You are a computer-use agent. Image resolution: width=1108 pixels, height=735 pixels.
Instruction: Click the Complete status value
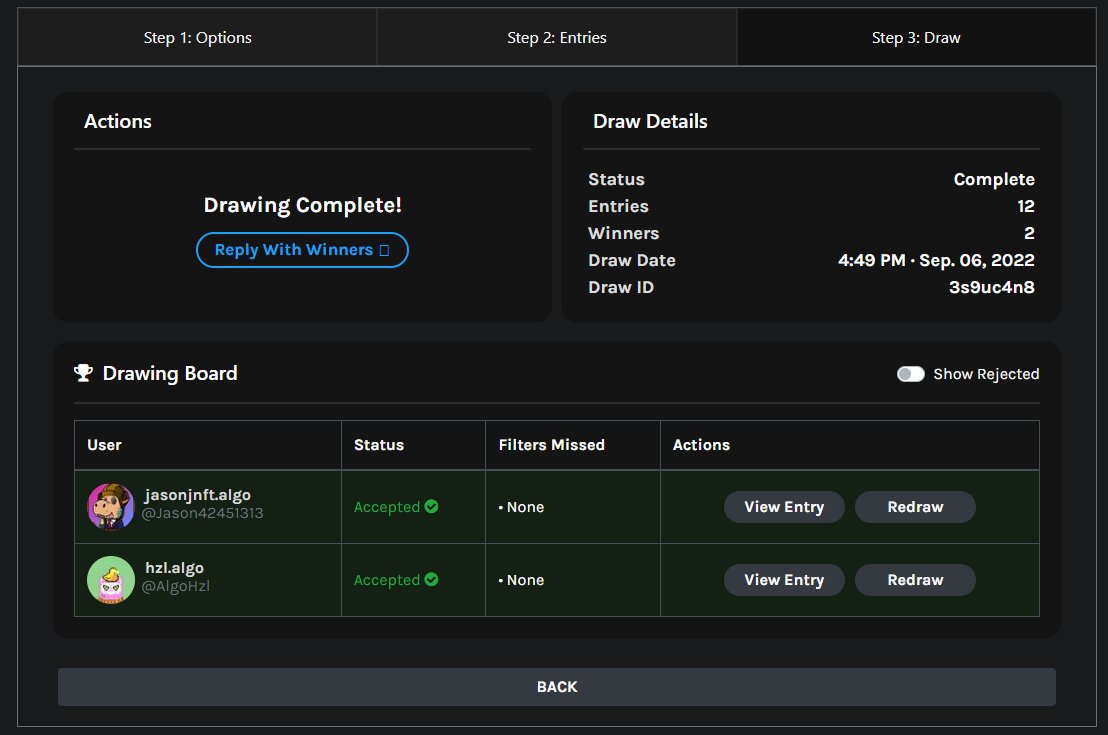pyautogui.click(x=994, y=180)
